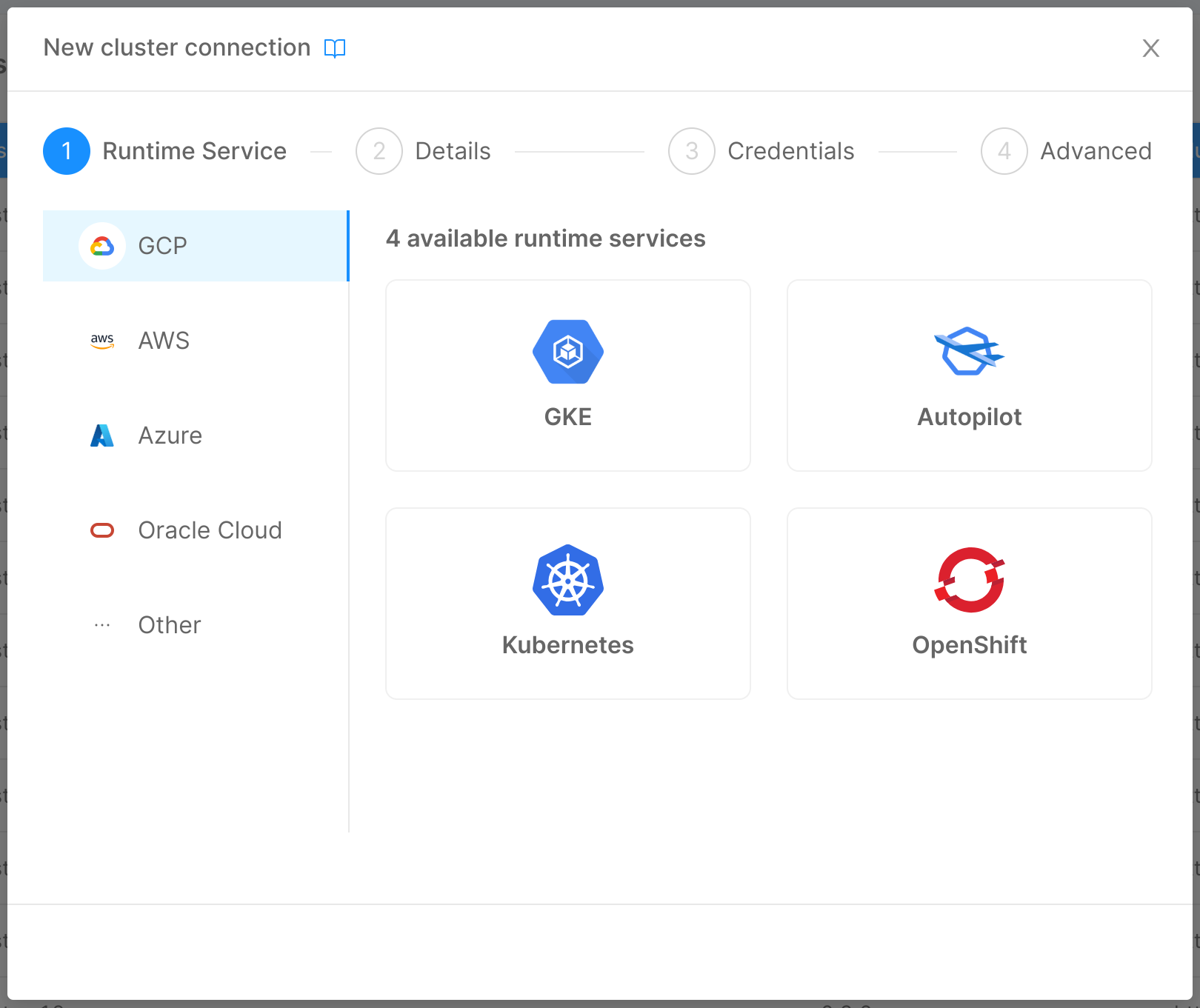Select the Azure provider category
Viewport: 1200px width, 1008px height.
click(170, 435)
